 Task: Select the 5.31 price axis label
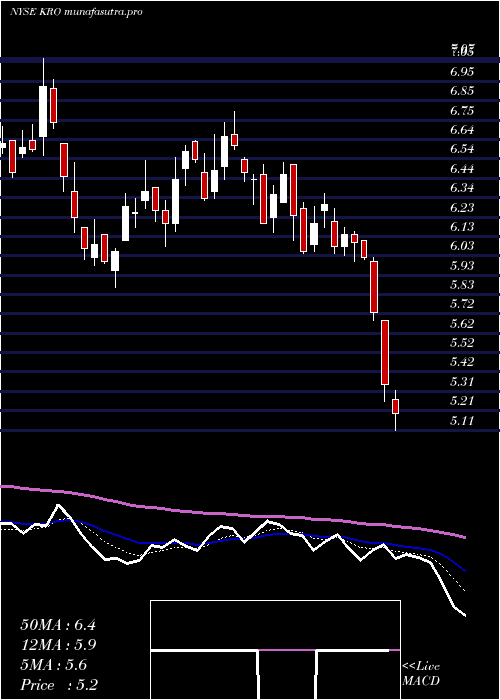pyautogui.click(x=462, y=382)
